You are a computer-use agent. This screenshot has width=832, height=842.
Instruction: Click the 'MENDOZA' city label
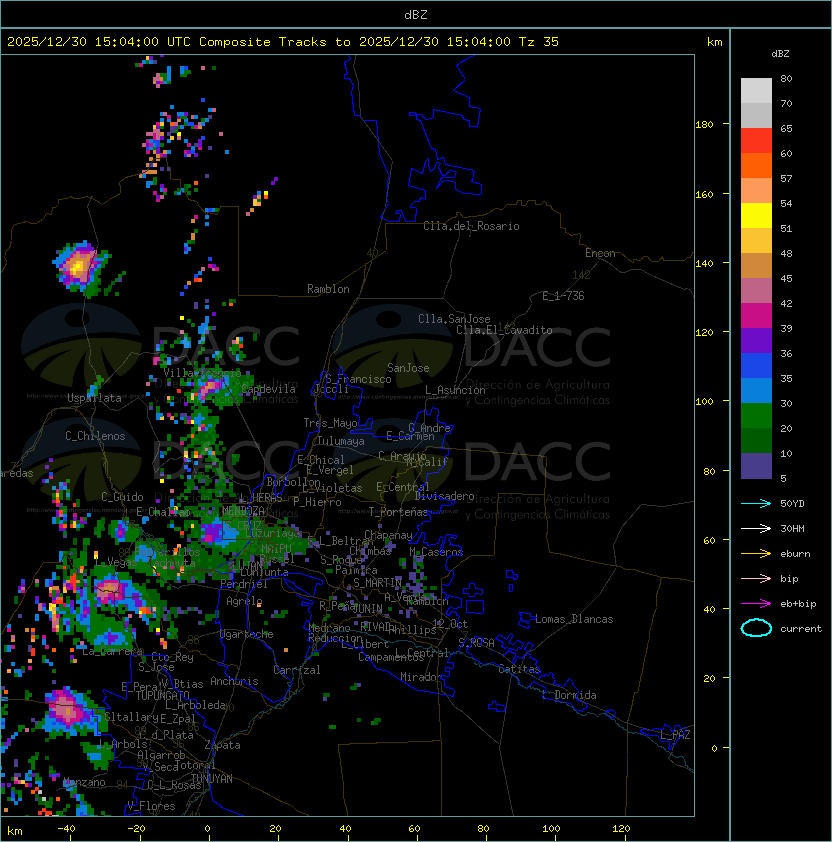pyautogui.click(x=243, y=510)
